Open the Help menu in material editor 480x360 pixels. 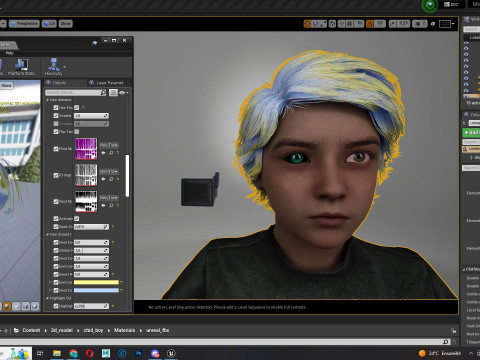pos(10,53)
